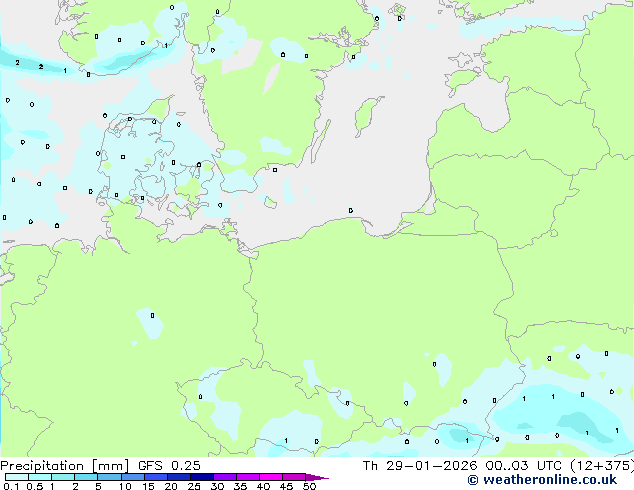634x490 pixels.
Task: Select the 45–50 mm legend color swatch
Action: tap(294, 477)
